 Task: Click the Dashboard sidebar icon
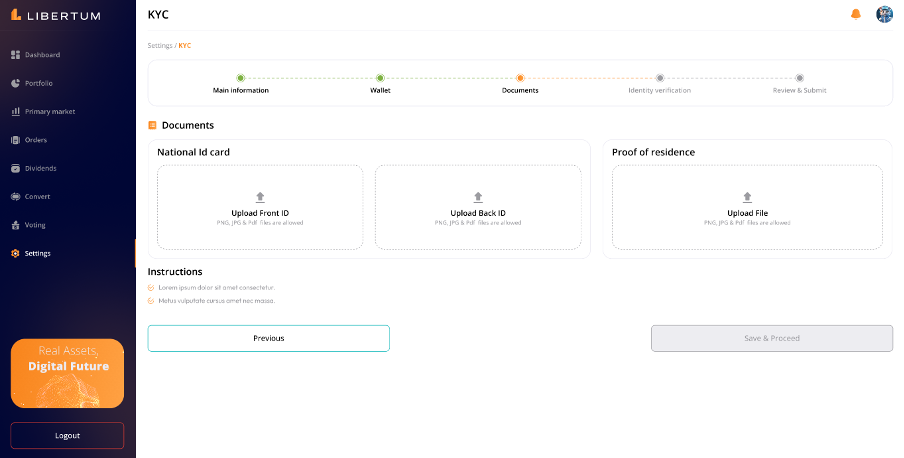point(15,54)
